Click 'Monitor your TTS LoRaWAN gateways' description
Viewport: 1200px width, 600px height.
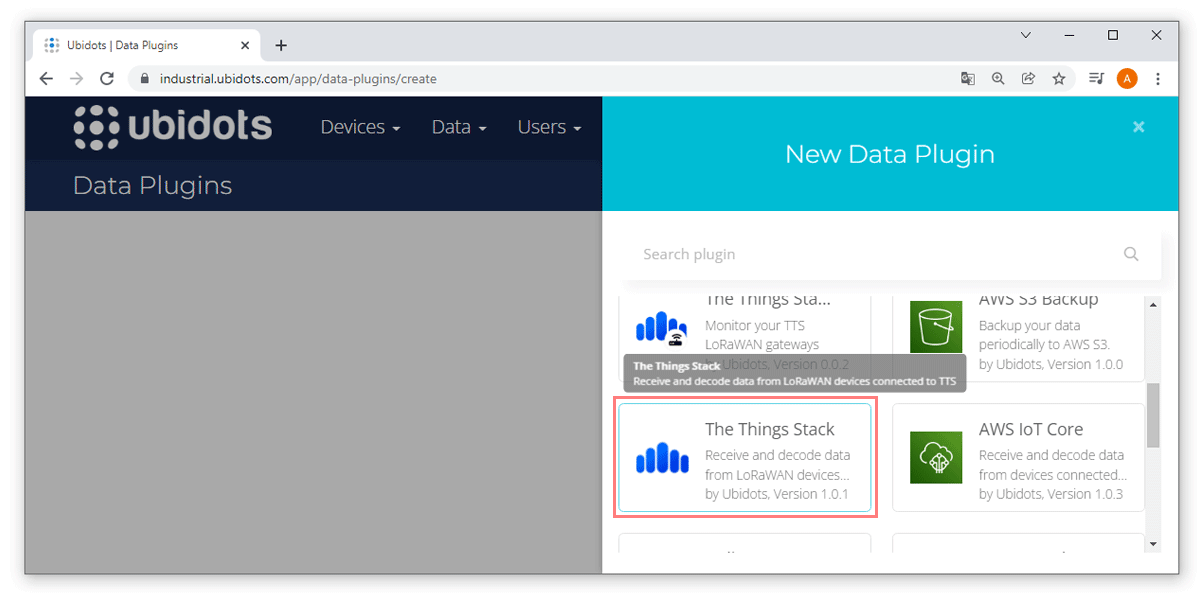coord(760,335)
